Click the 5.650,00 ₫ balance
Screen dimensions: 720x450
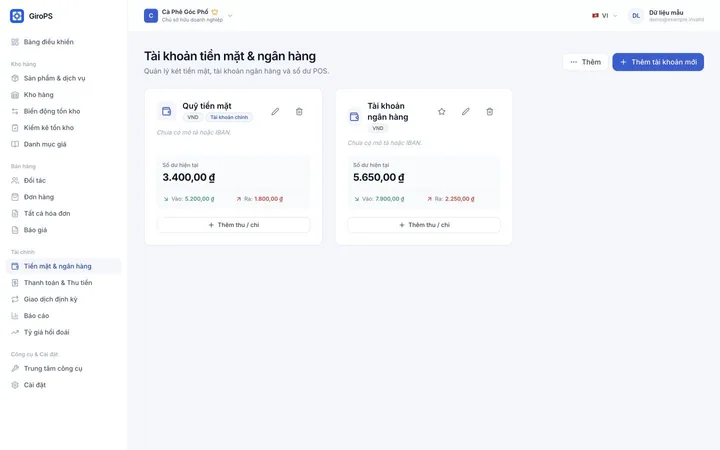[379, 177]
